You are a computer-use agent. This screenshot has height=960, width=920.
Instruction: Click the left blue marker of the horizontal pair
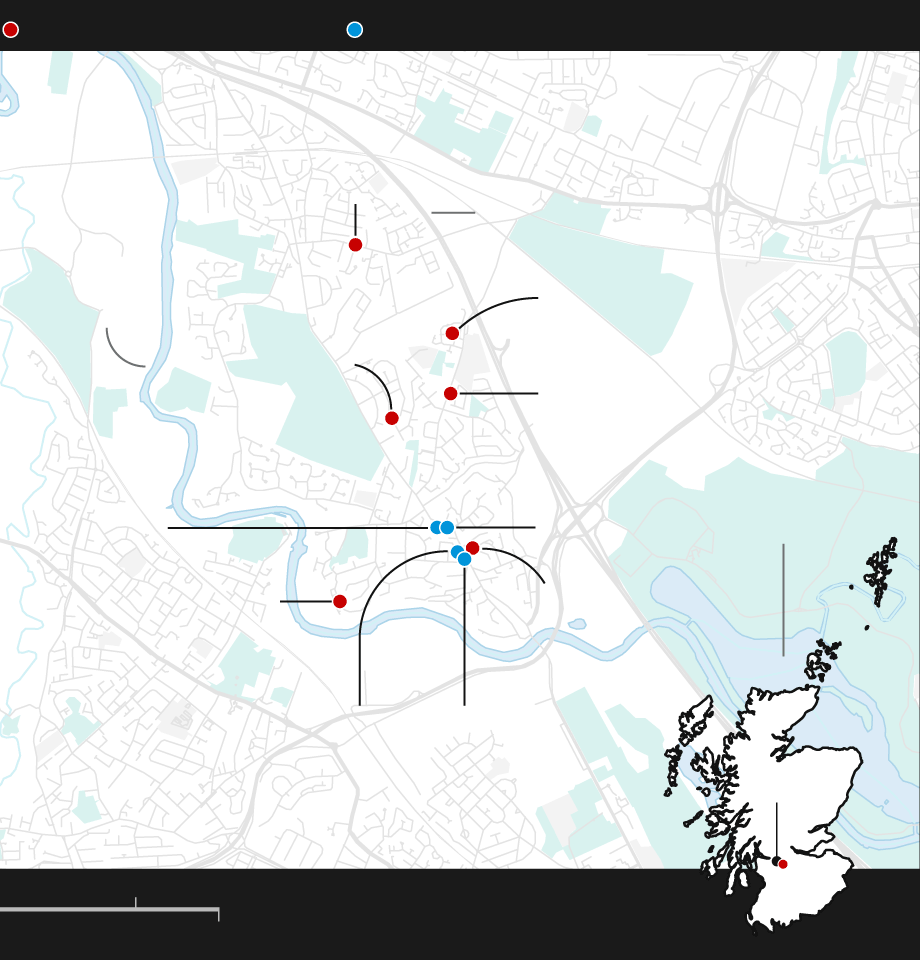[x=436, y=527]
